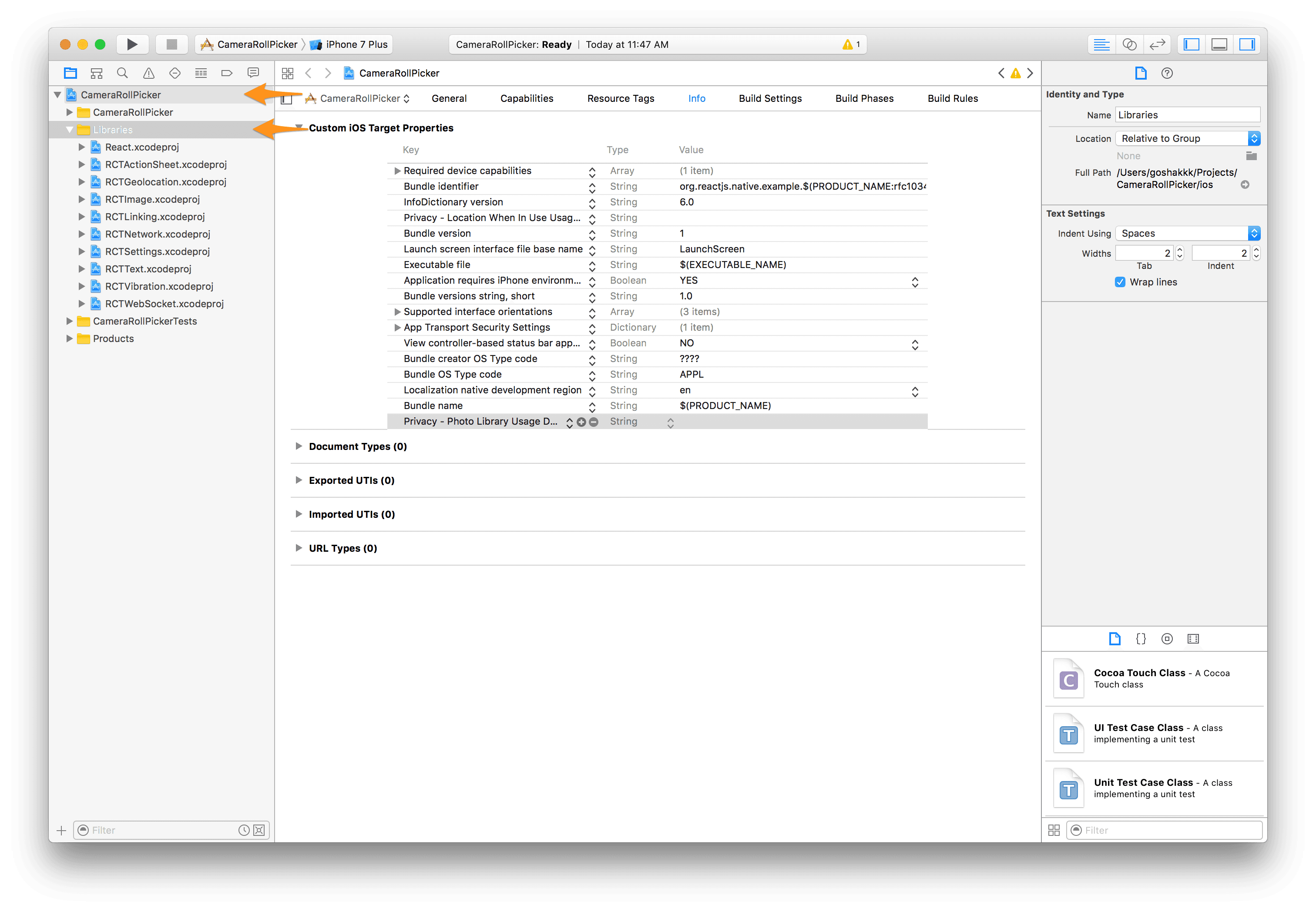Open the Issue navigator warning icon
This screenshot has height=912, width=1316.
click(148, 73)
